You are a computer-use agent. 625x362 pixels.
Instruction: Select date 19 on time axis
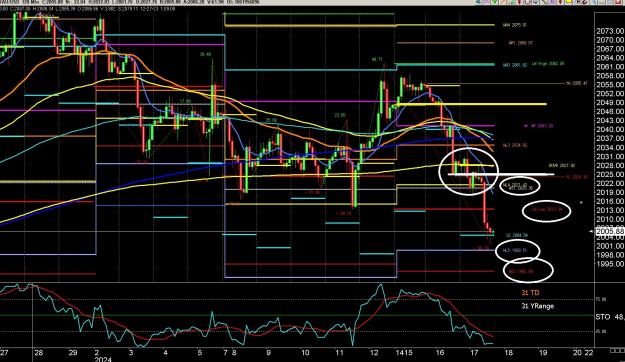tap(543, 353)
